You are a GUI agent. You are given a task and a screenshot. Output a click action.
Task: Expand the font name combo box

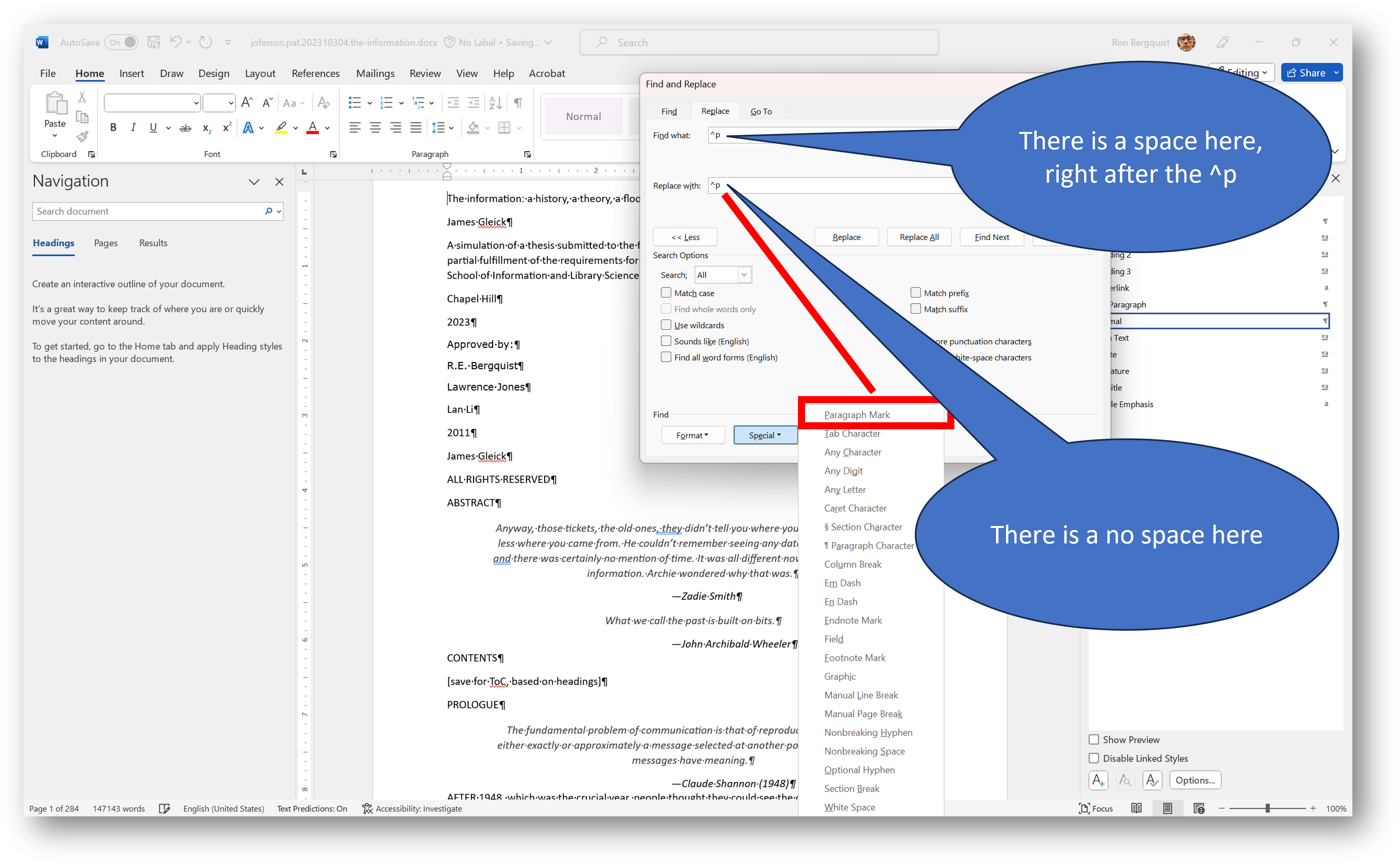[196, 103]
